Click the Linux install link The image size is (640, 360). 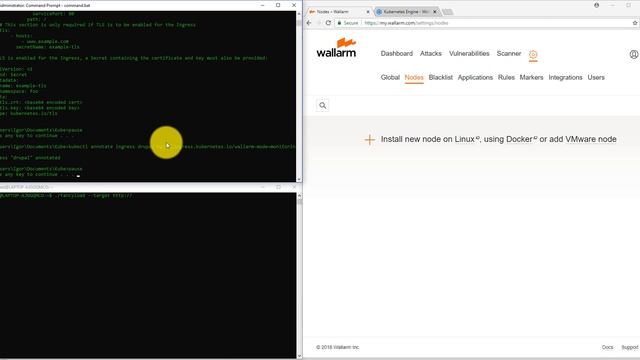point(467,139)
